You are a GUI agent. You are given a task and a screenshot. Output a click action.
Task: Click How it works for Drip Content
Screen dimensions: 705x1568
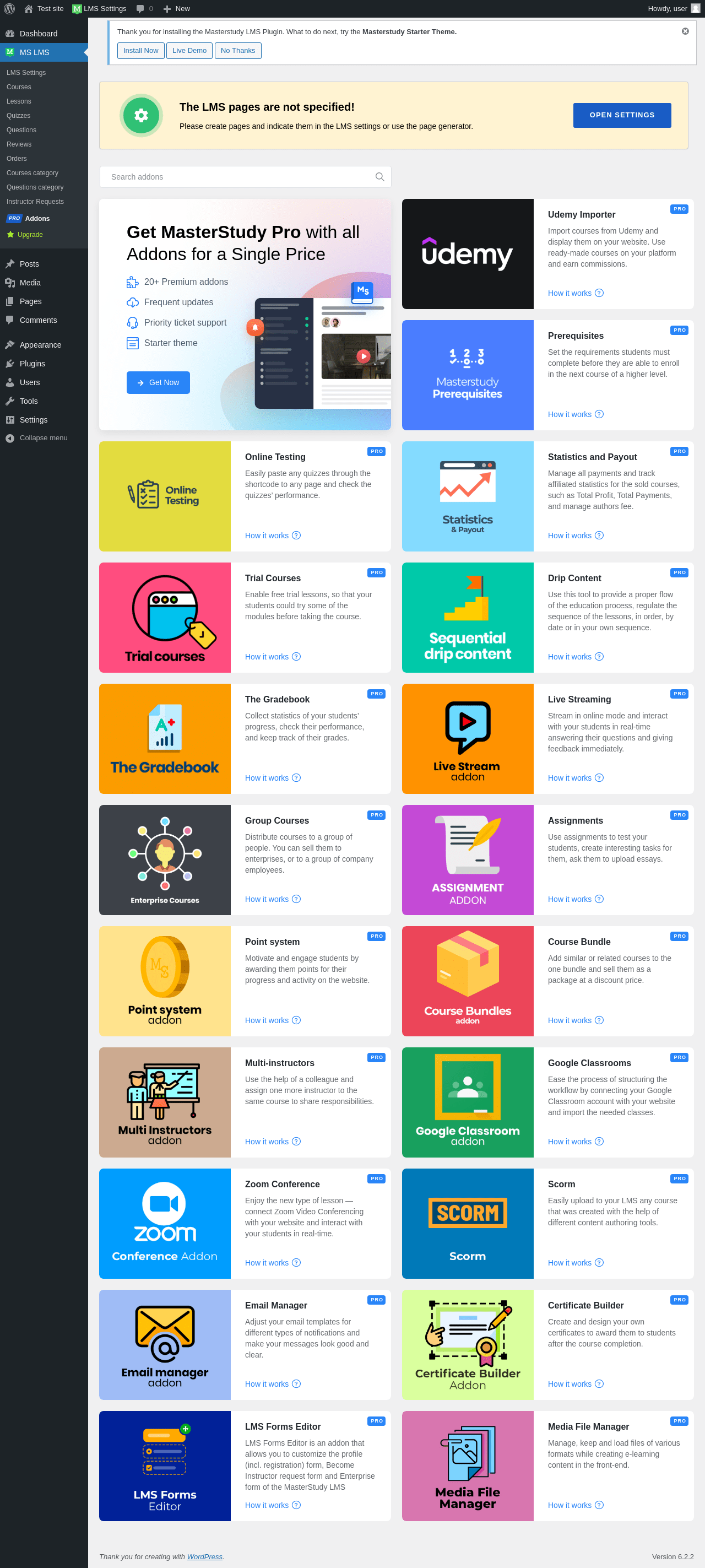[575, 656]
